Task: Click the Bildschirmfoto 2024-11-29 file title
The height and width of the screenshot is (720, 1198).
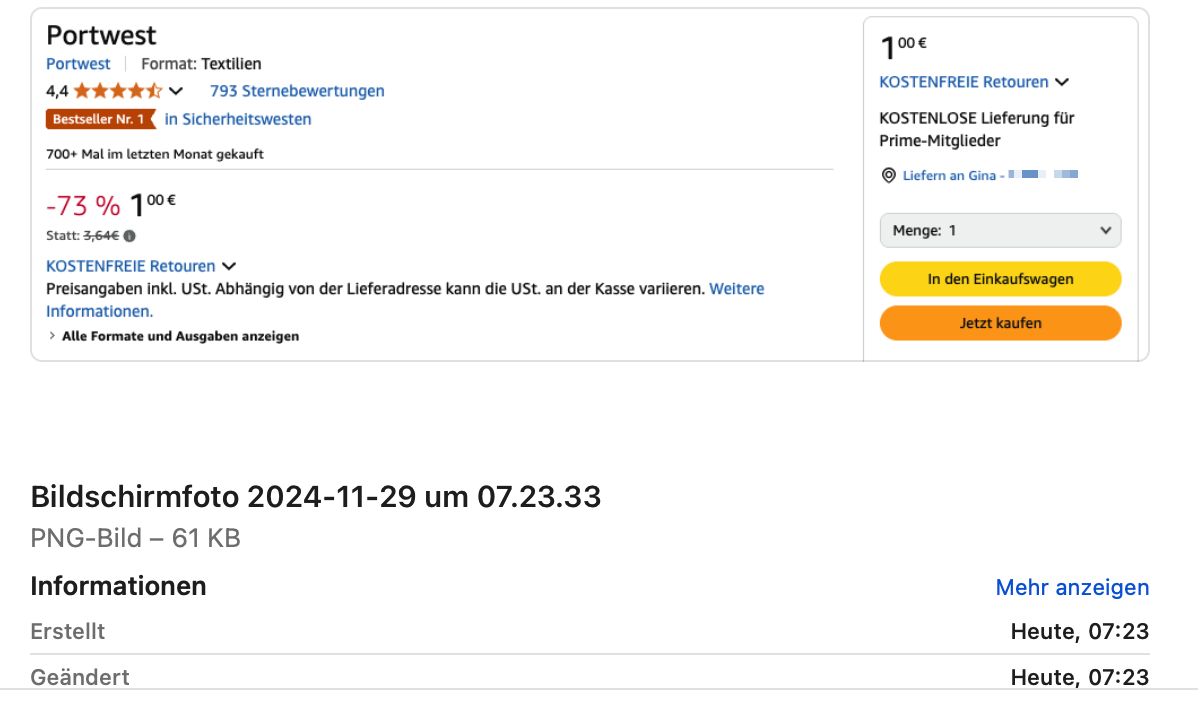Action: click(316, 496)
